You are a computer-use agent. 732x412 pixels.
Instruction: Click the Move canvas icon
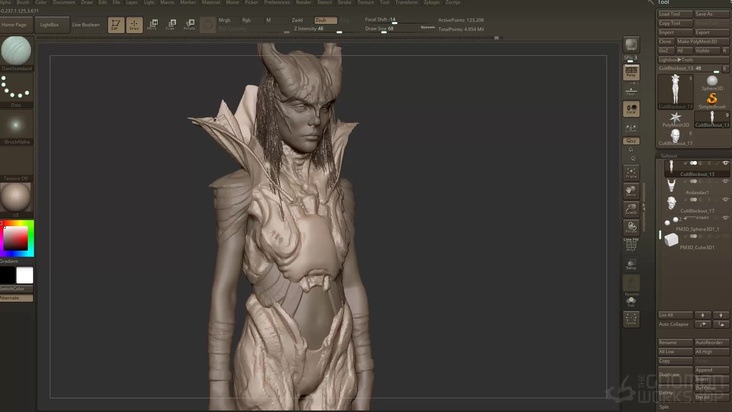[631, 191]
